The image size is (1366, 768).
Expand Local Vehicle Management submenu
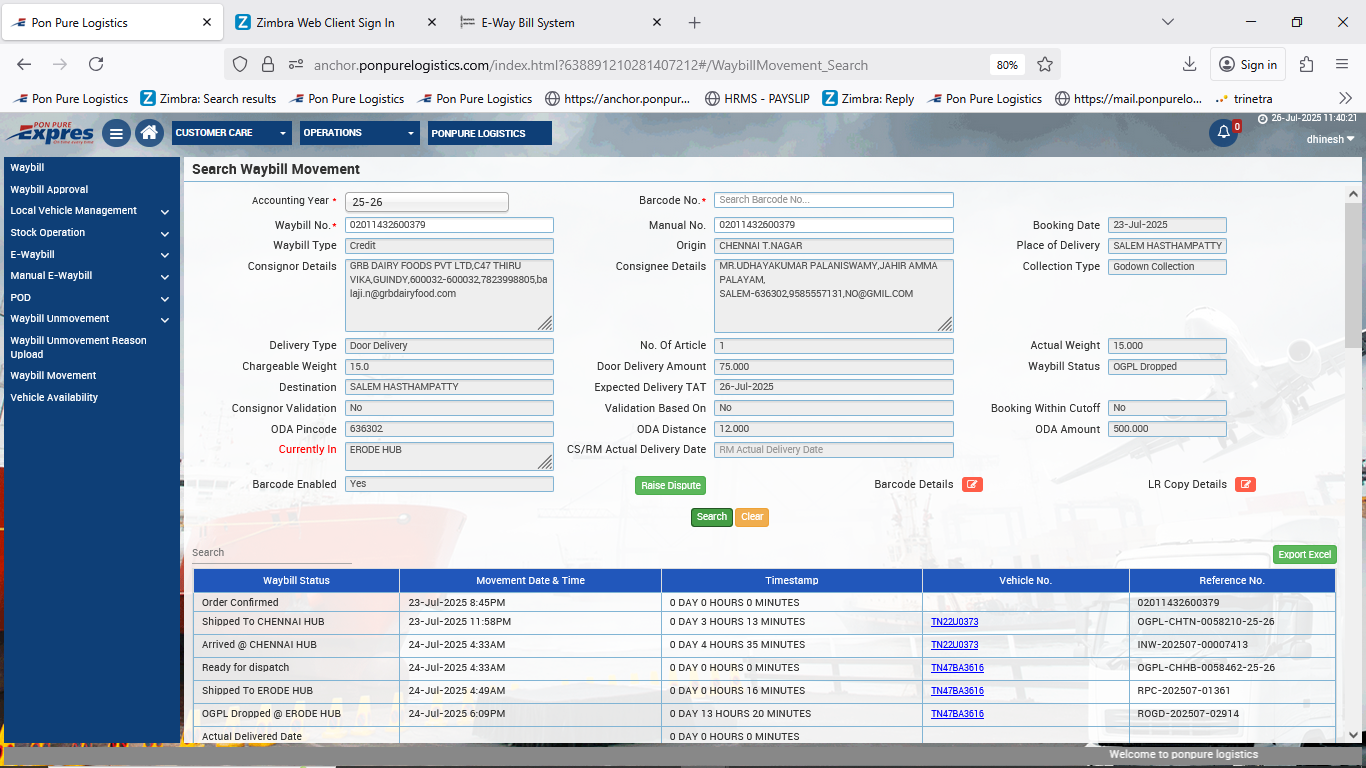coord(164,212)
